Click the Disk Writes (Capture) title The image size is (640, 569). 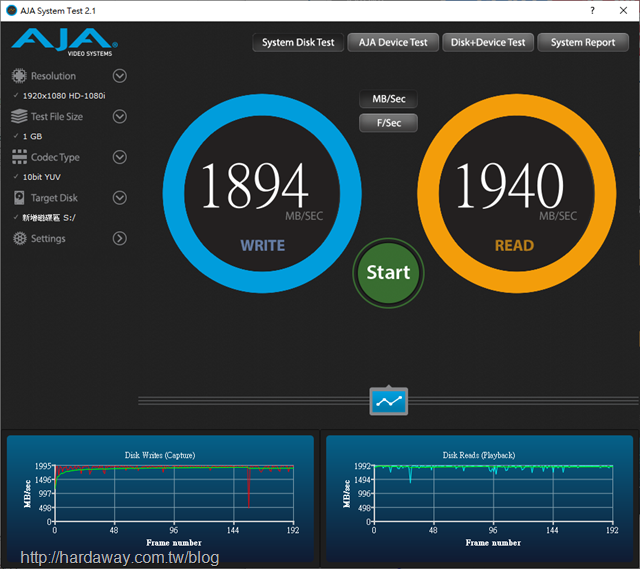(160, 455)
